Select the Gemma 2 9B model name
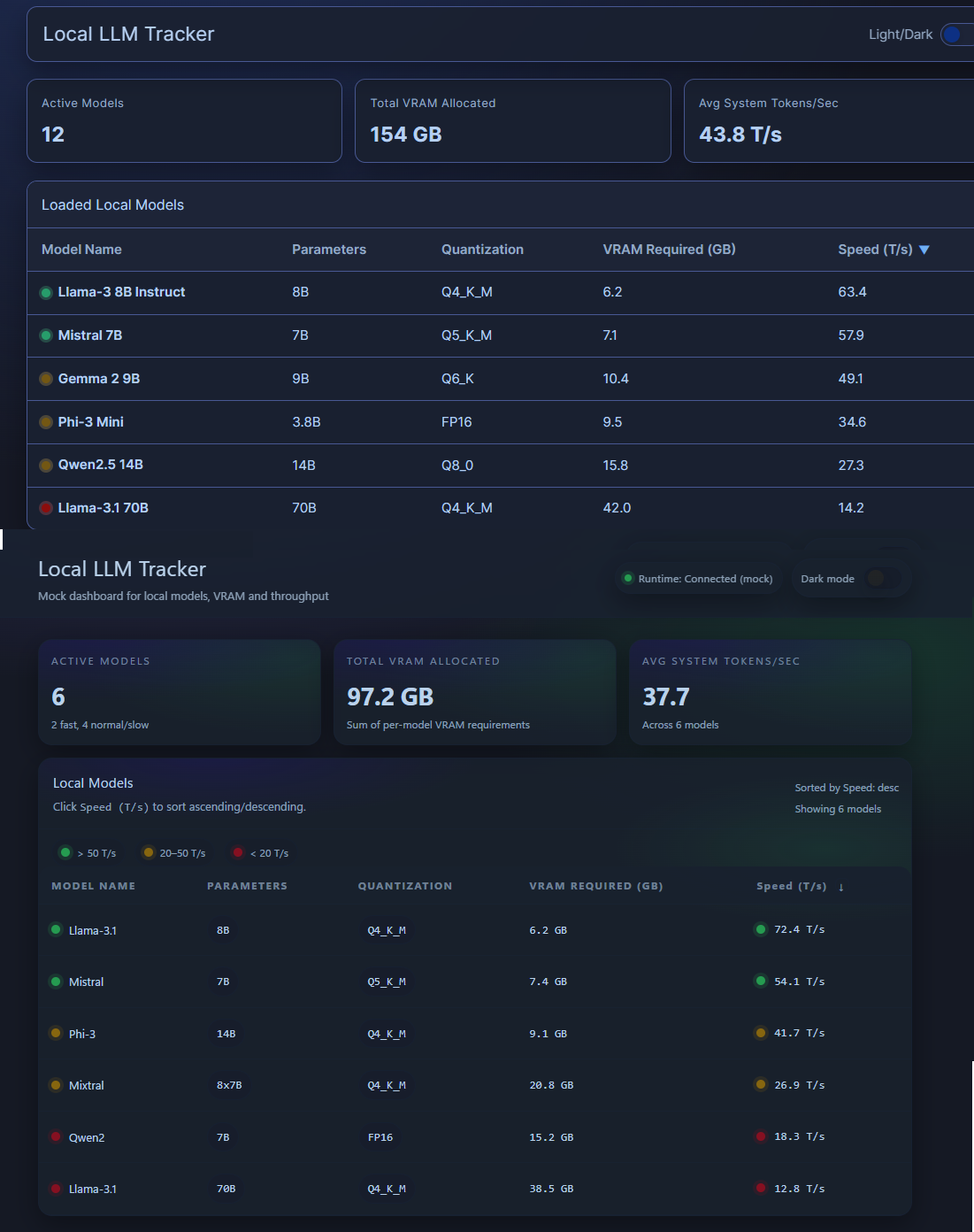The height and width of the screenshot is (1232, 974). click(x=99, y=379)
